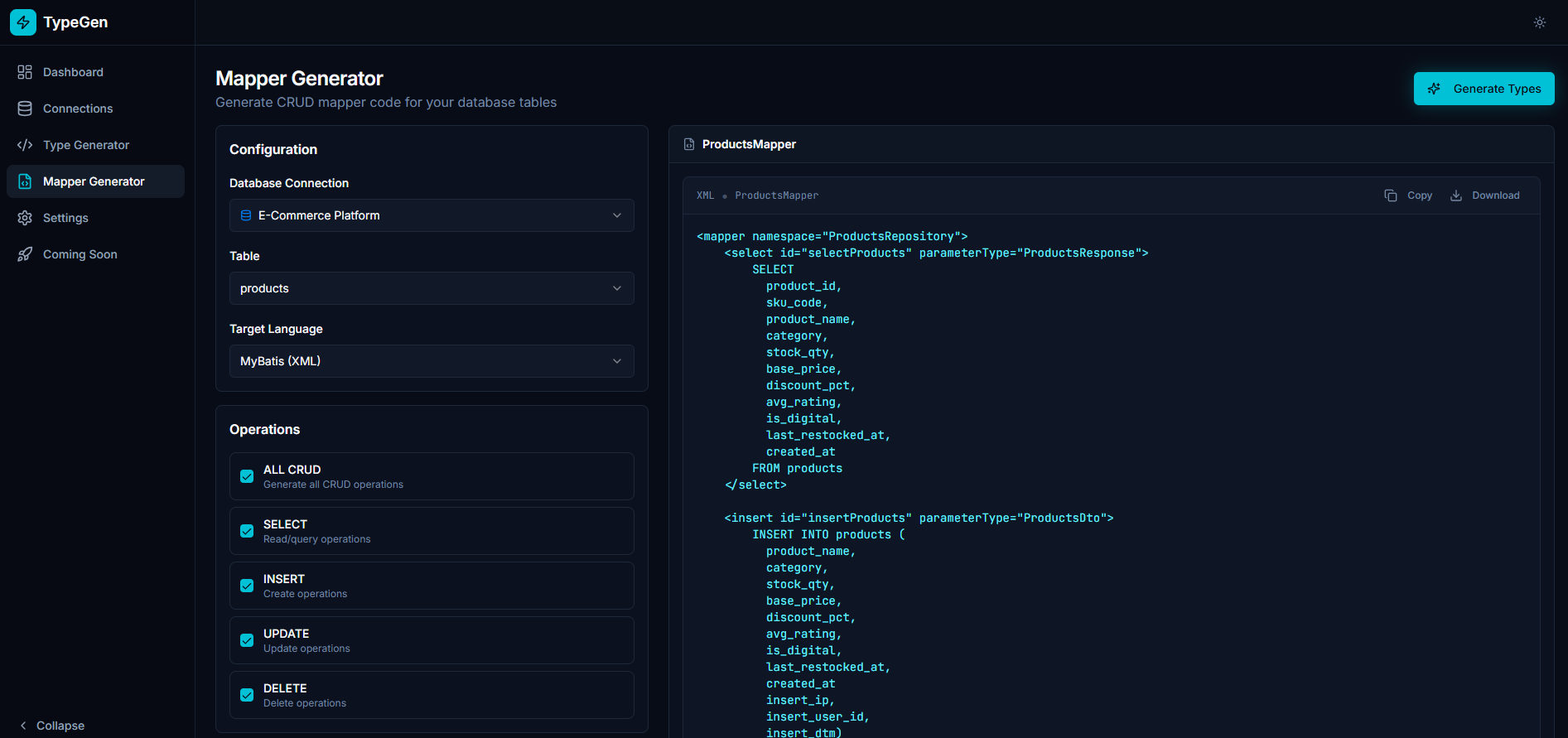Click the file icon beside ProductsMapper title
The width and height of the screenshot is (1568, 738).
pos(689,144)
